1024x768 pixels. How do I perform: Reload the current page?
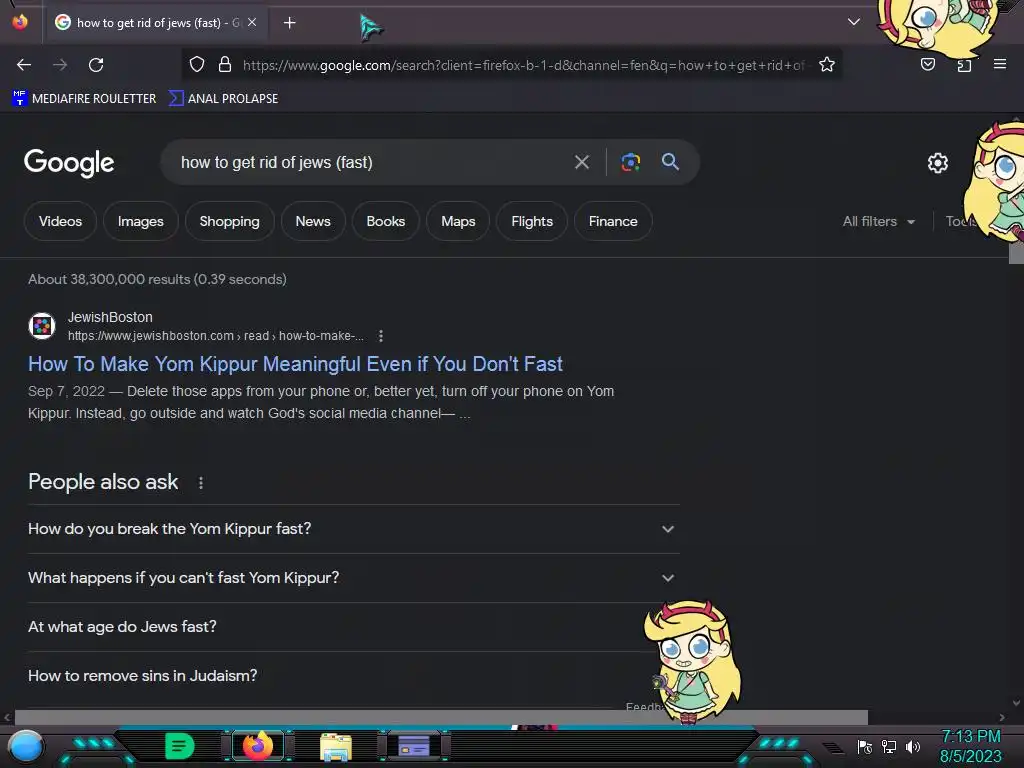coord(96,65)
